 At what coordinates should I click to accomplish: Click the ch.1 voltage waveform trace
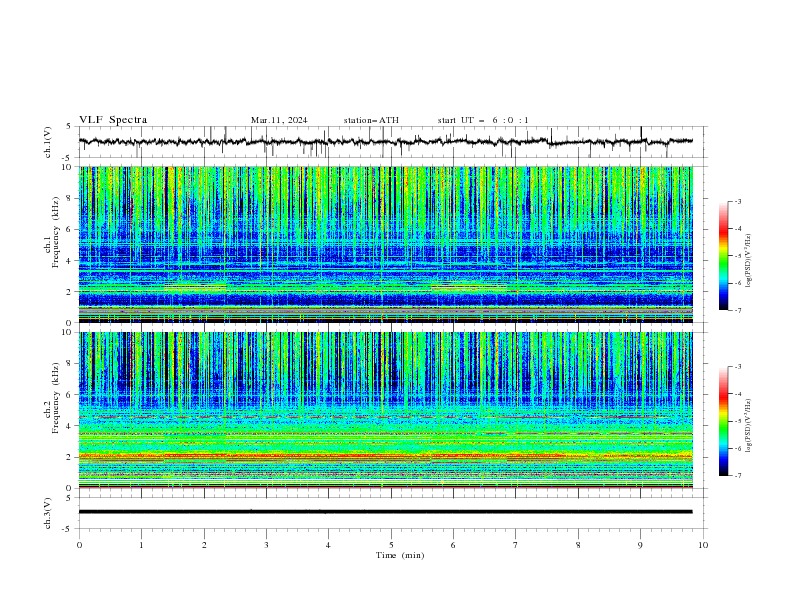pos(385,142)
